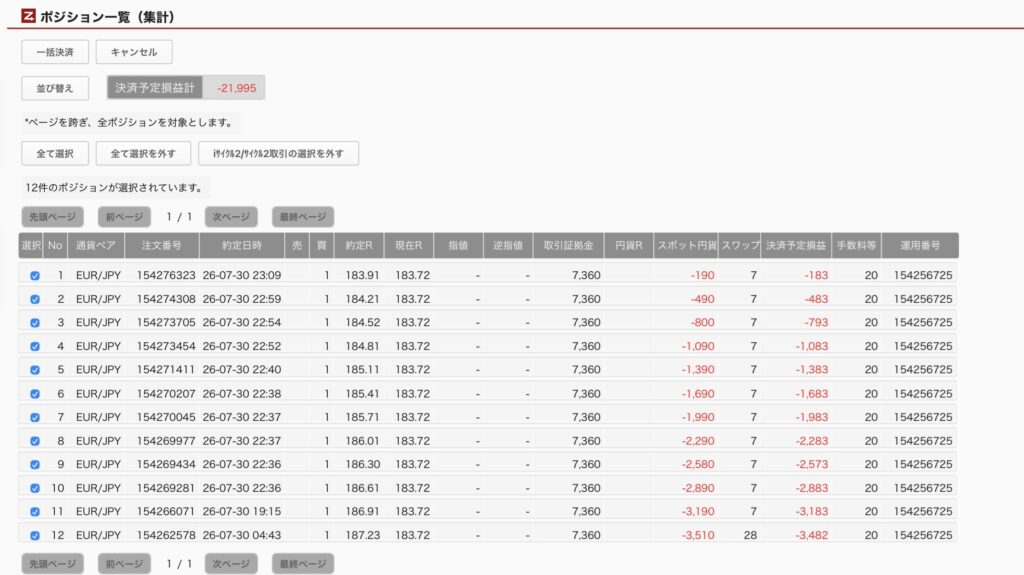Deselect the checkbox in row 12

coord(35,535)
